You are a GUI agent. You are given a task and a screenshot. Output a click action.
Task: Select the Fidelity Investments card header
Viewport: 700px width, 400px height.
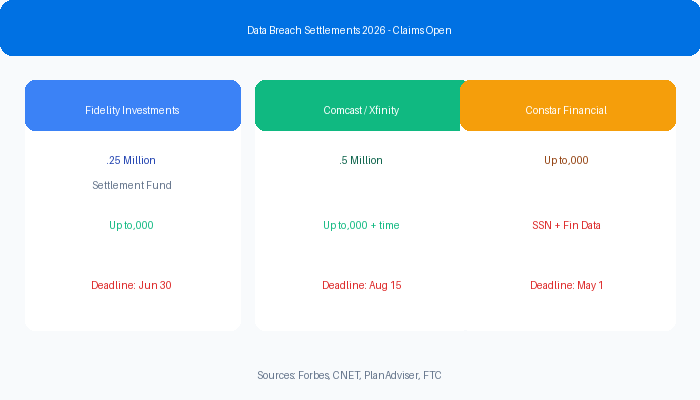click(x=133, y=105)
